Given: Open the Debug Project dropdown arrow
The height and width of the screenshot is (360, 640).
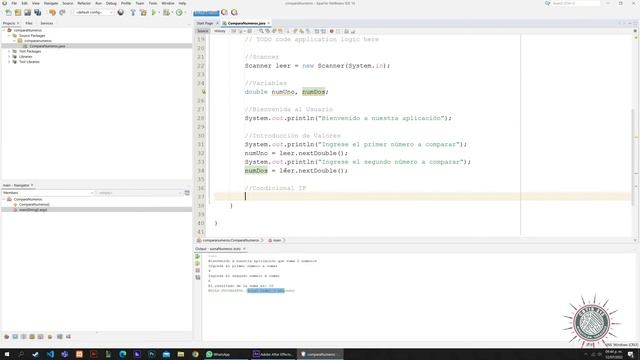Looking at the screenshot, I should [171, 13].
